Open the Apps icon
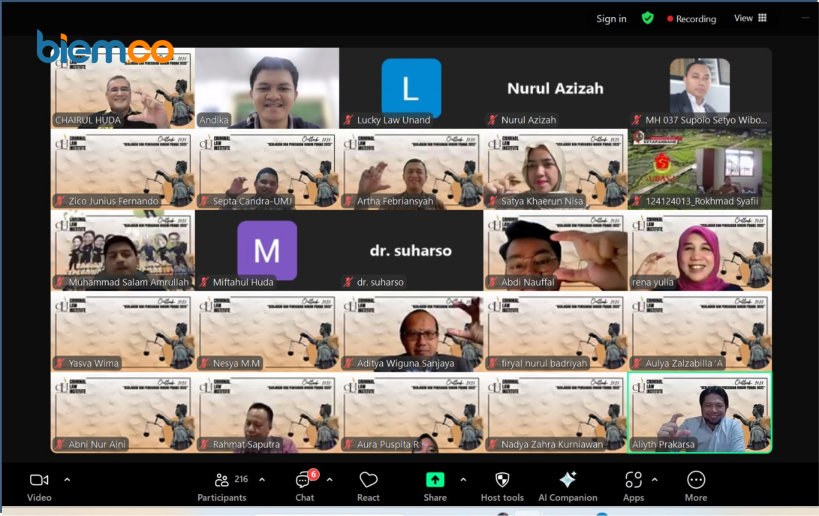The image size is (819, 516). [633, 480]
